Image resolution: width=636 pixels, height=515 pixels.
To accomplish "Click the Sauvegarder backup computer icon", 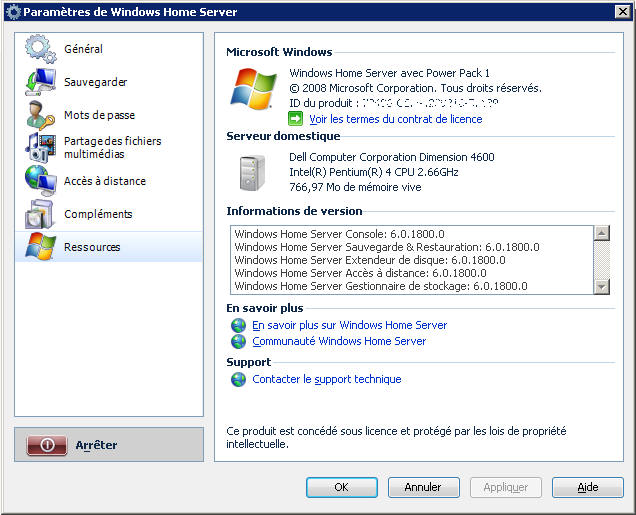I will click(41, 82).
